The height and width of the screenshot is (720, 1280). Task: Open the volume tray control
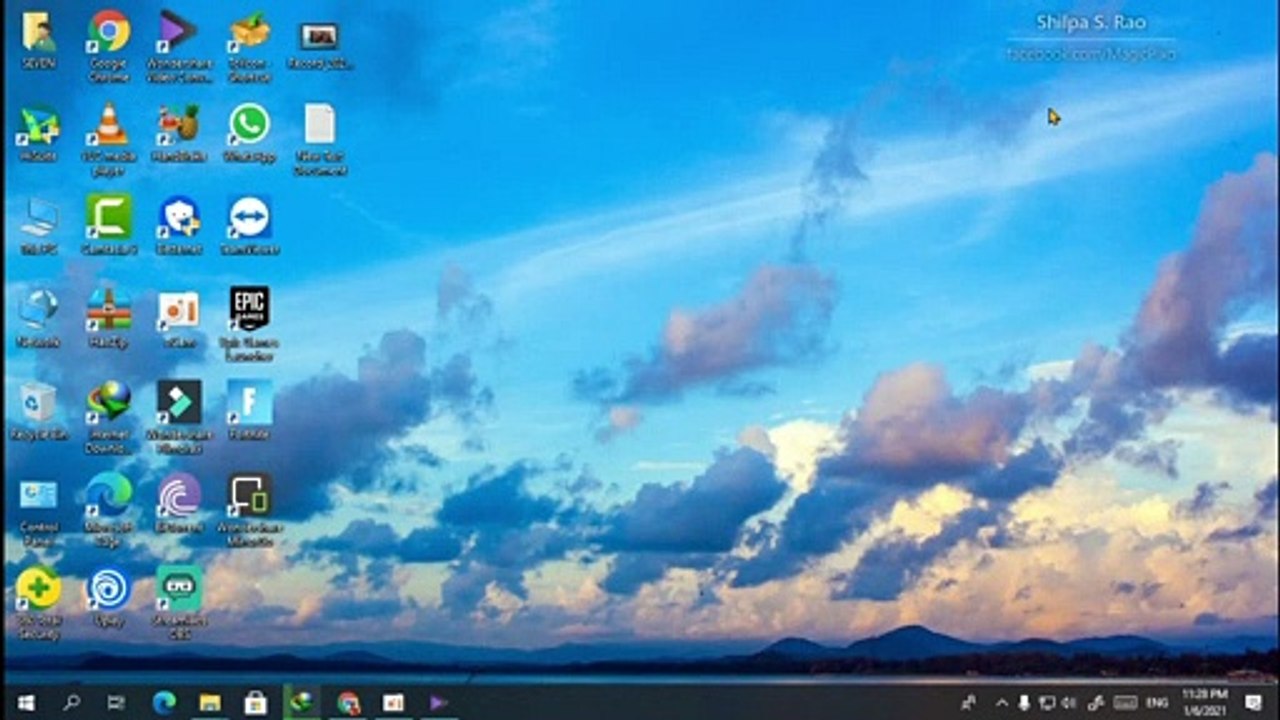coord(1069,703)
